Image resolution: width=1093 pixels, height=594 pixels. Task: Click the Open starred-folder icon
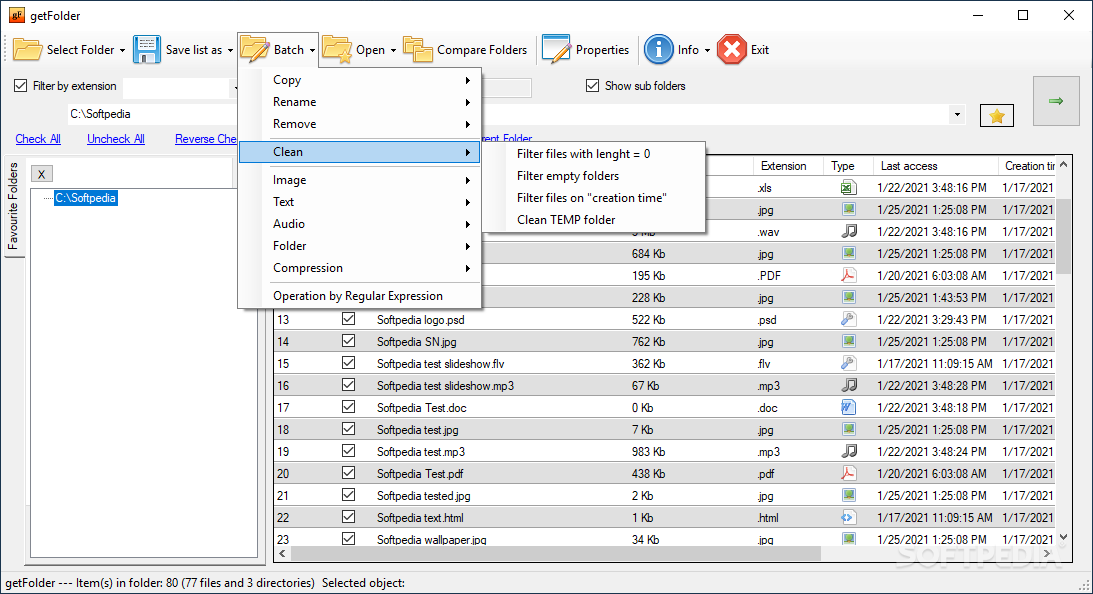337,50
